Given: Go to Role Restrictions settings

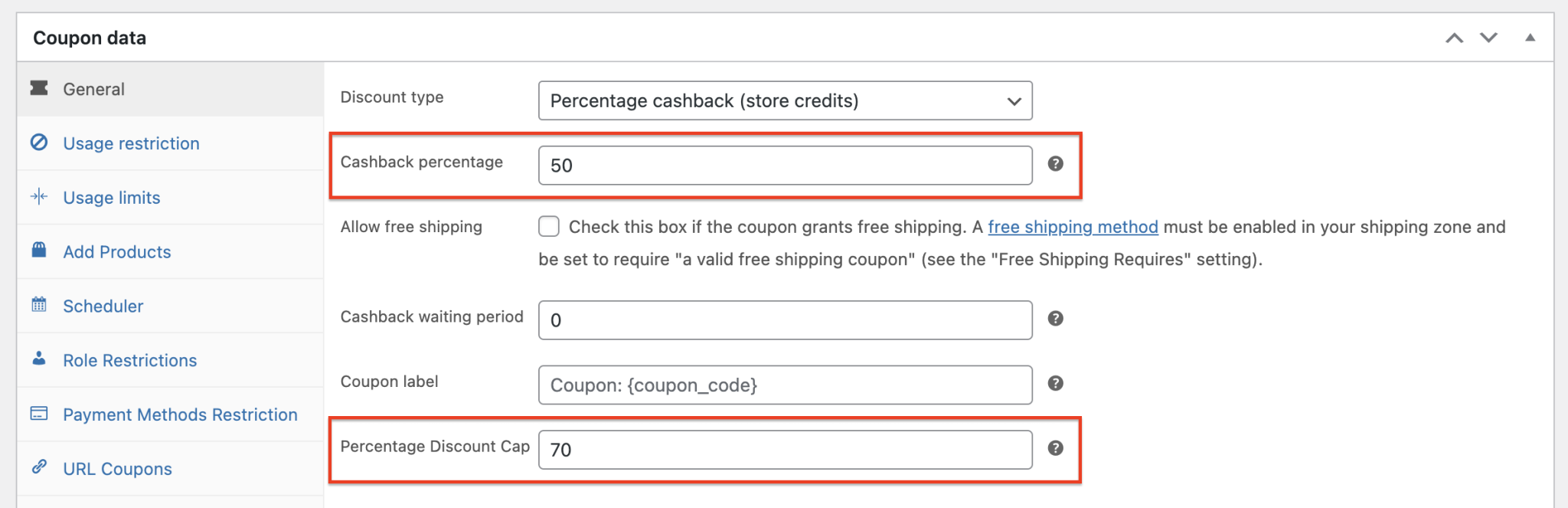Looking at the screenshot, I should (x=129, y=361).
